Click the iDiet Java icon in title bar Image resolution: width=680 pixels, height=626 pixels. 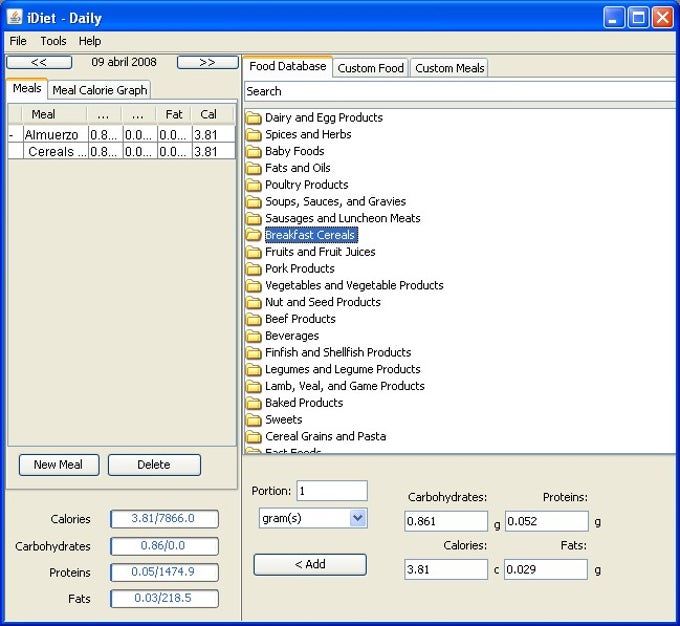15,18
